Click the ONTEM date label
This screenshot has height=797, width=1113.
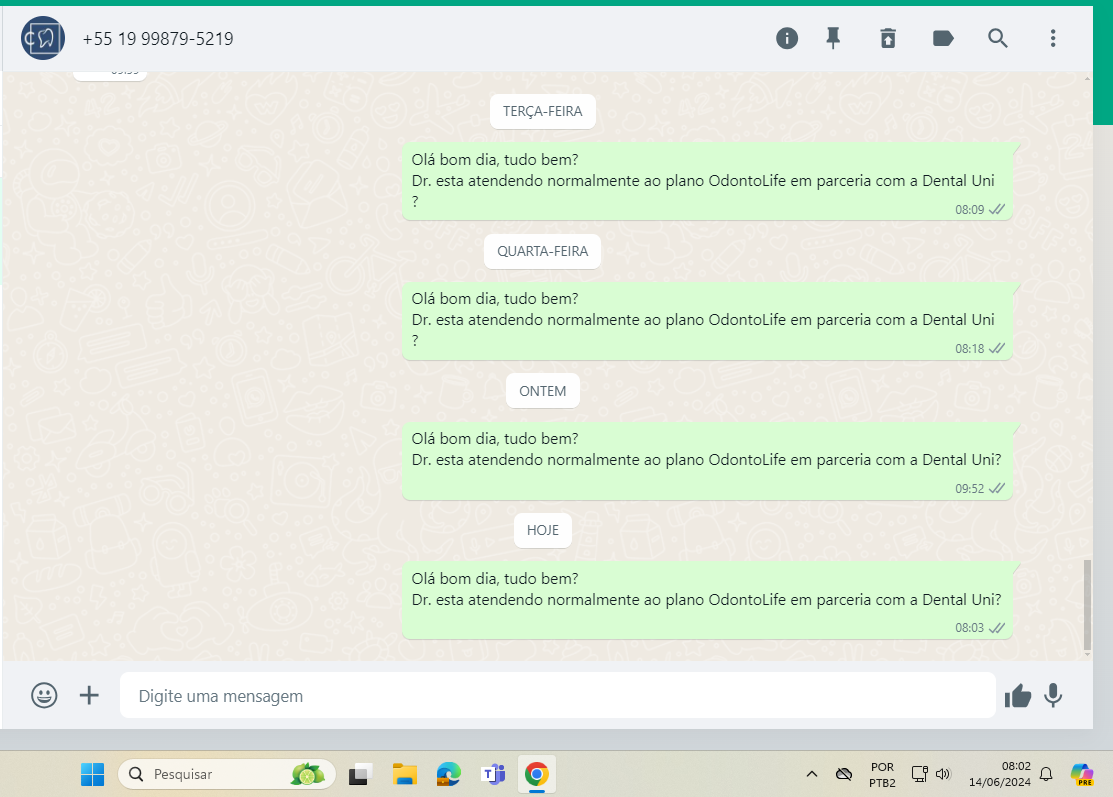[542, 391]
